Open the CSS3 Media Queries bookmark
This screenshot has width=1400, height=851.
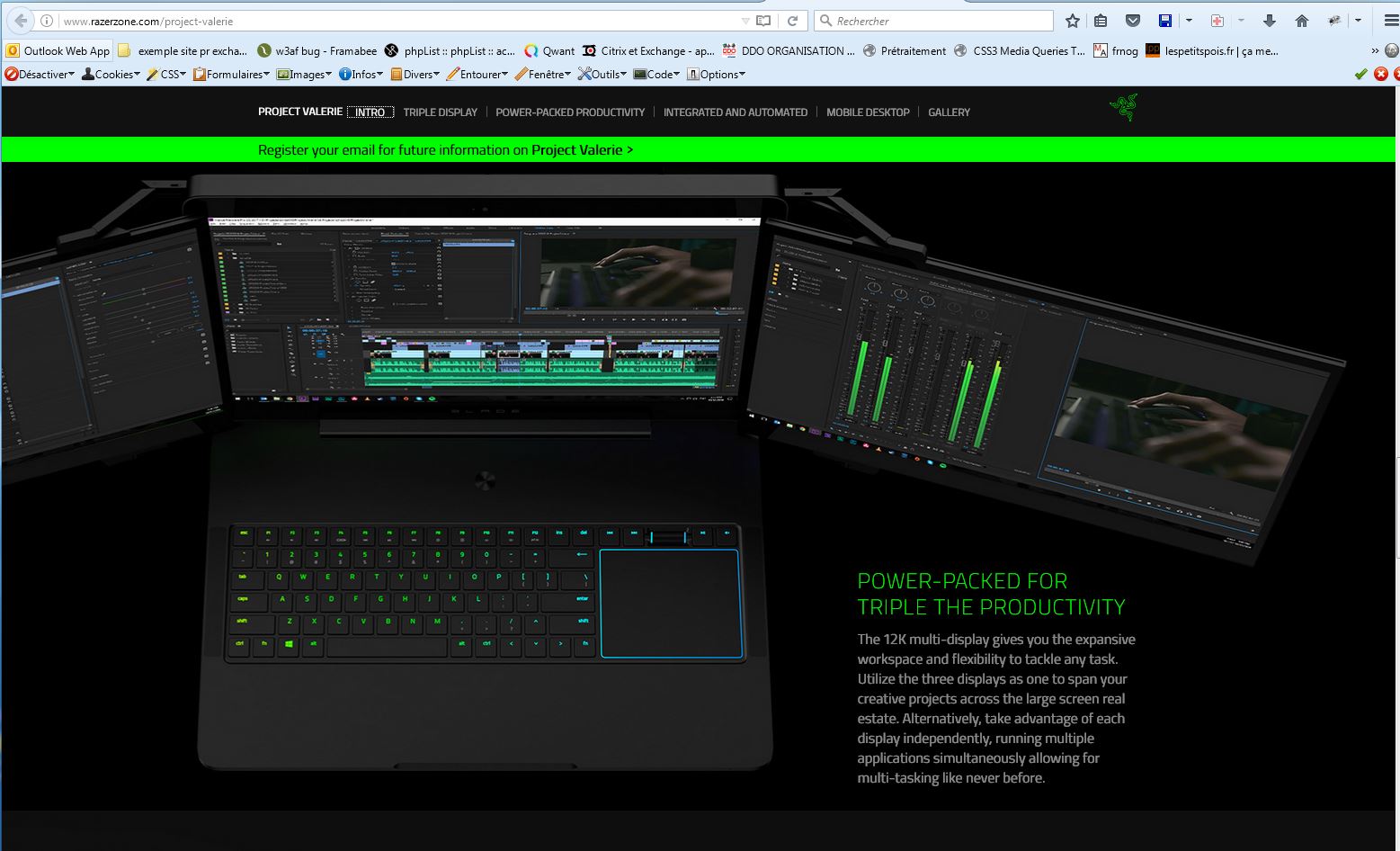point(1020,51)
